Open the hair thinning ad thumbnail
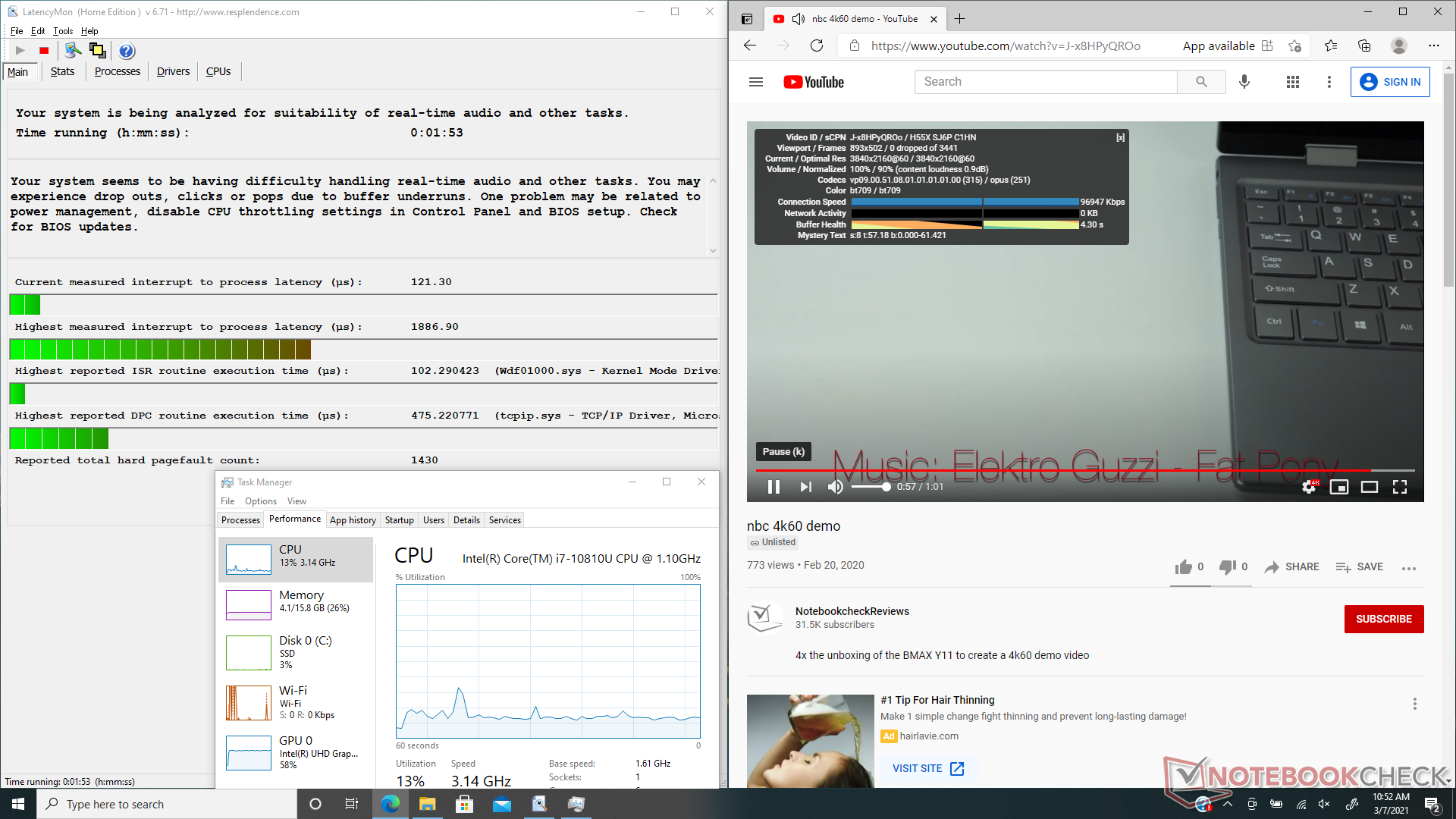The width and height of the screenshot is (1456, 819). click(810, 742)
